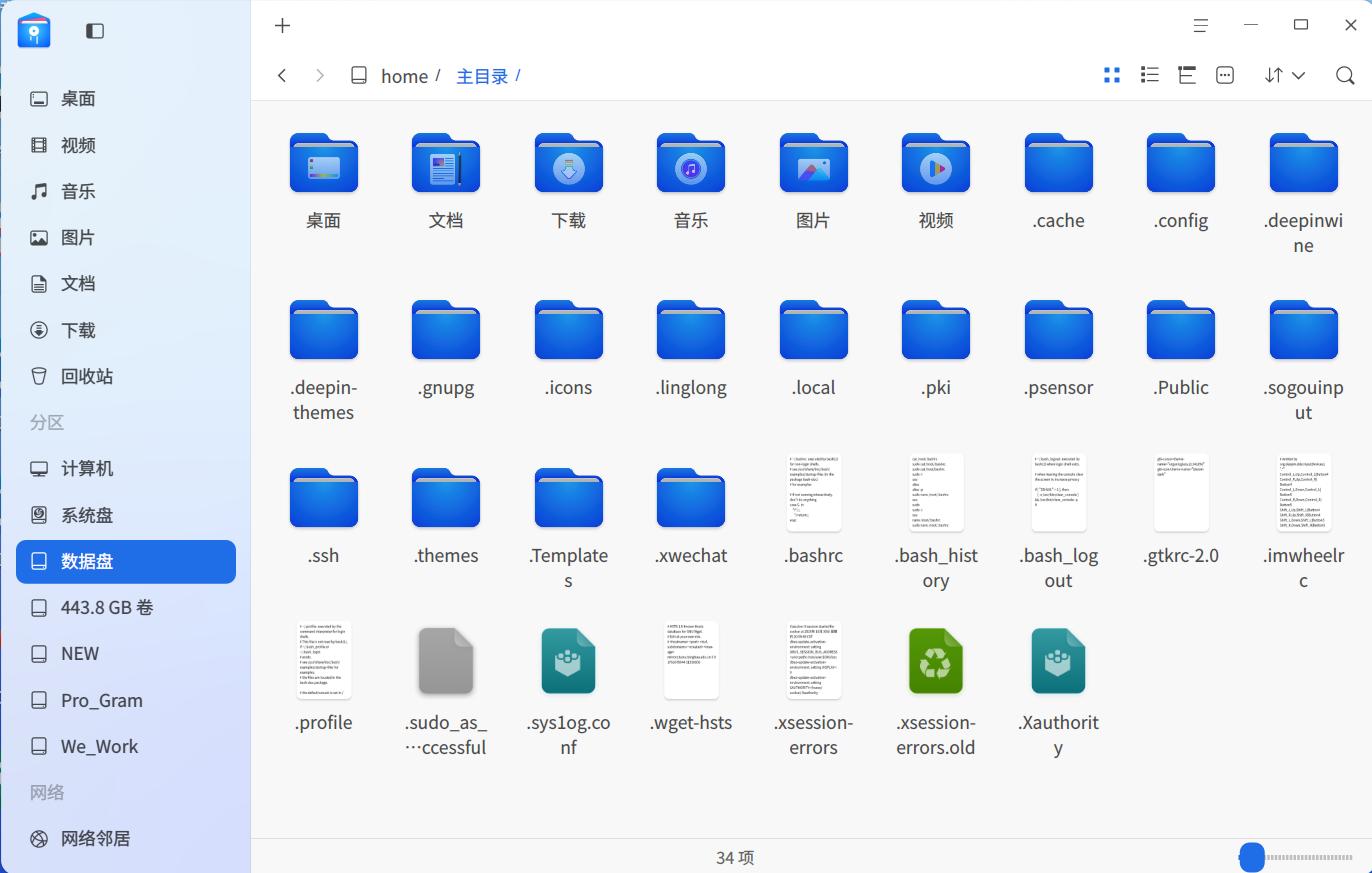The height and width of the screenshot is (873, 1372).
Task: Switch to list view
Action: (x=1150, y=75)
